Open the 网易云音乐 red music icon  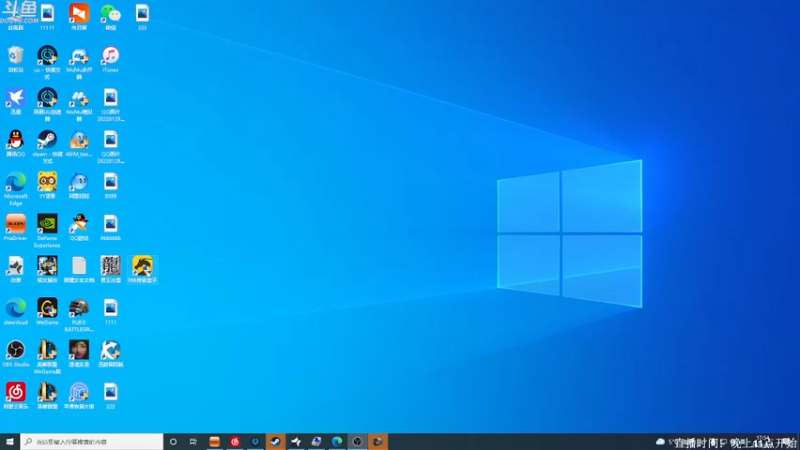pyautogui.click(x=16, y=392)
